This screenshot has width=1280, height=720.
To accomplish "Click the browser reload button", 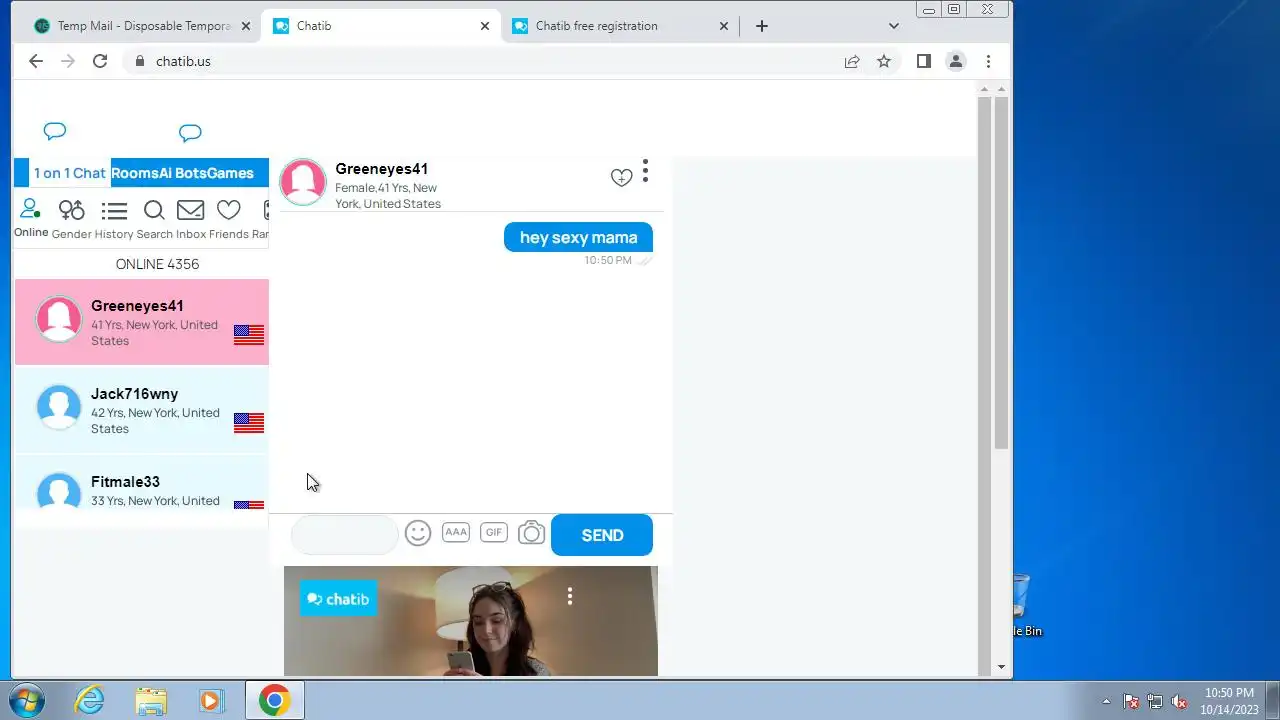I will click(x=100, y=61).
